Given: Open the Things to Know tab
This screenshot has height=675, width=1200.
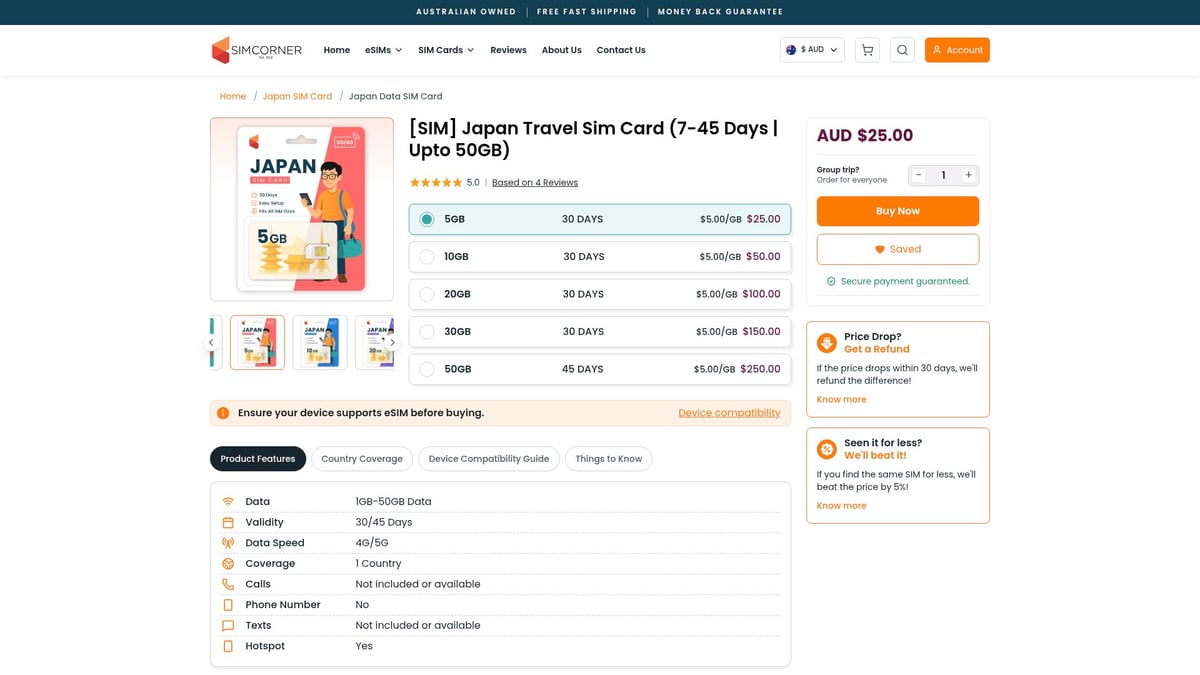Looking at the screenshot, I should (x=608, y=459).
